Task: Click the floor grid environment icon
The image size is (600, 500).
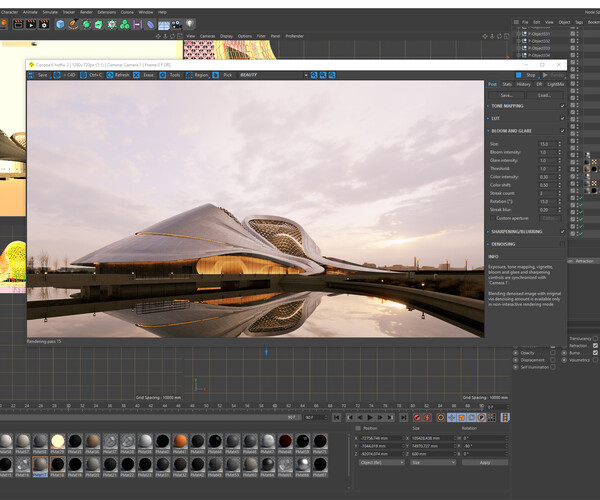Action: (164, 25)
